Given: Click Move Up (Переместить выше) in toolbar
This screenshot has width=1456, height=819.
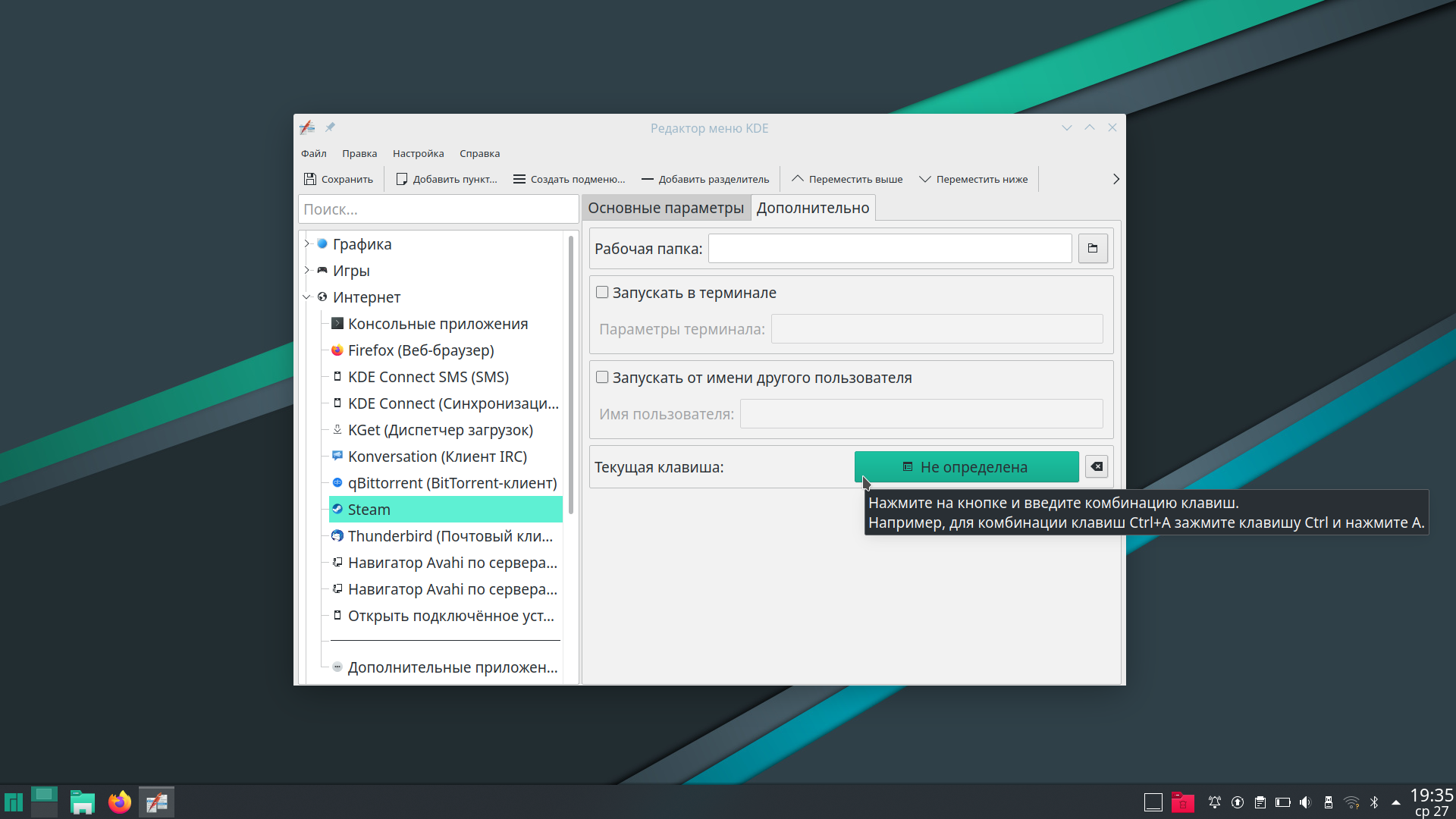Looking at the screenshot, I should [x=847, y=179].
